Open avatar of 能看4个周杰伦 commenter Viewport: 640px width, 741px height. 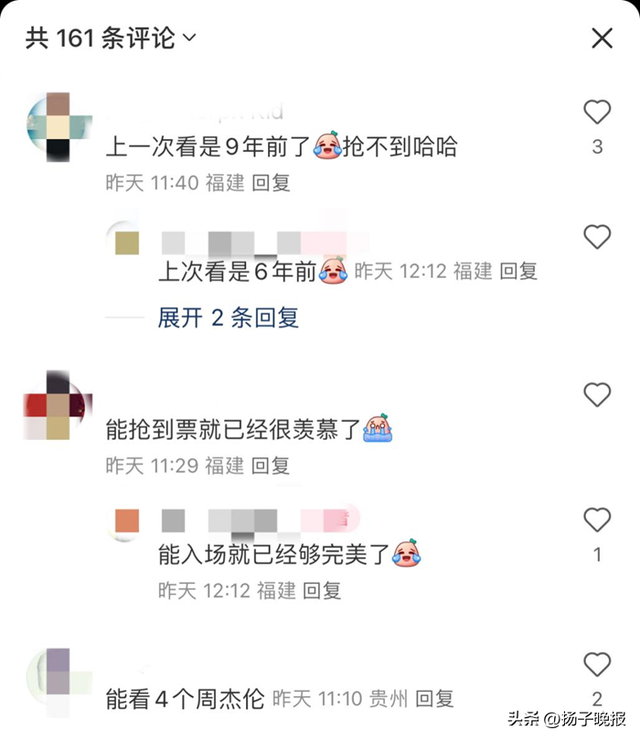[x=59, y=681]
